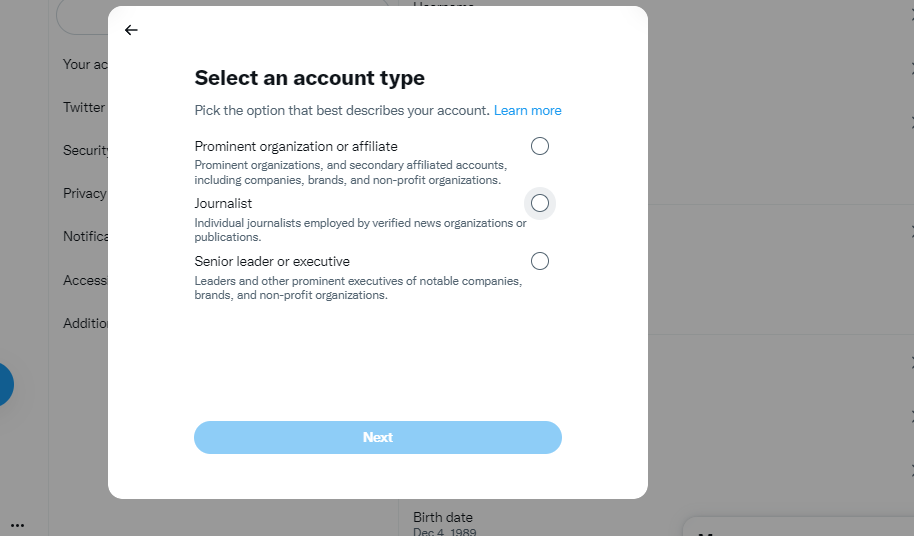The image size is (914, 536).
Task: Open the Your account settings item
Action: point(85,64)
